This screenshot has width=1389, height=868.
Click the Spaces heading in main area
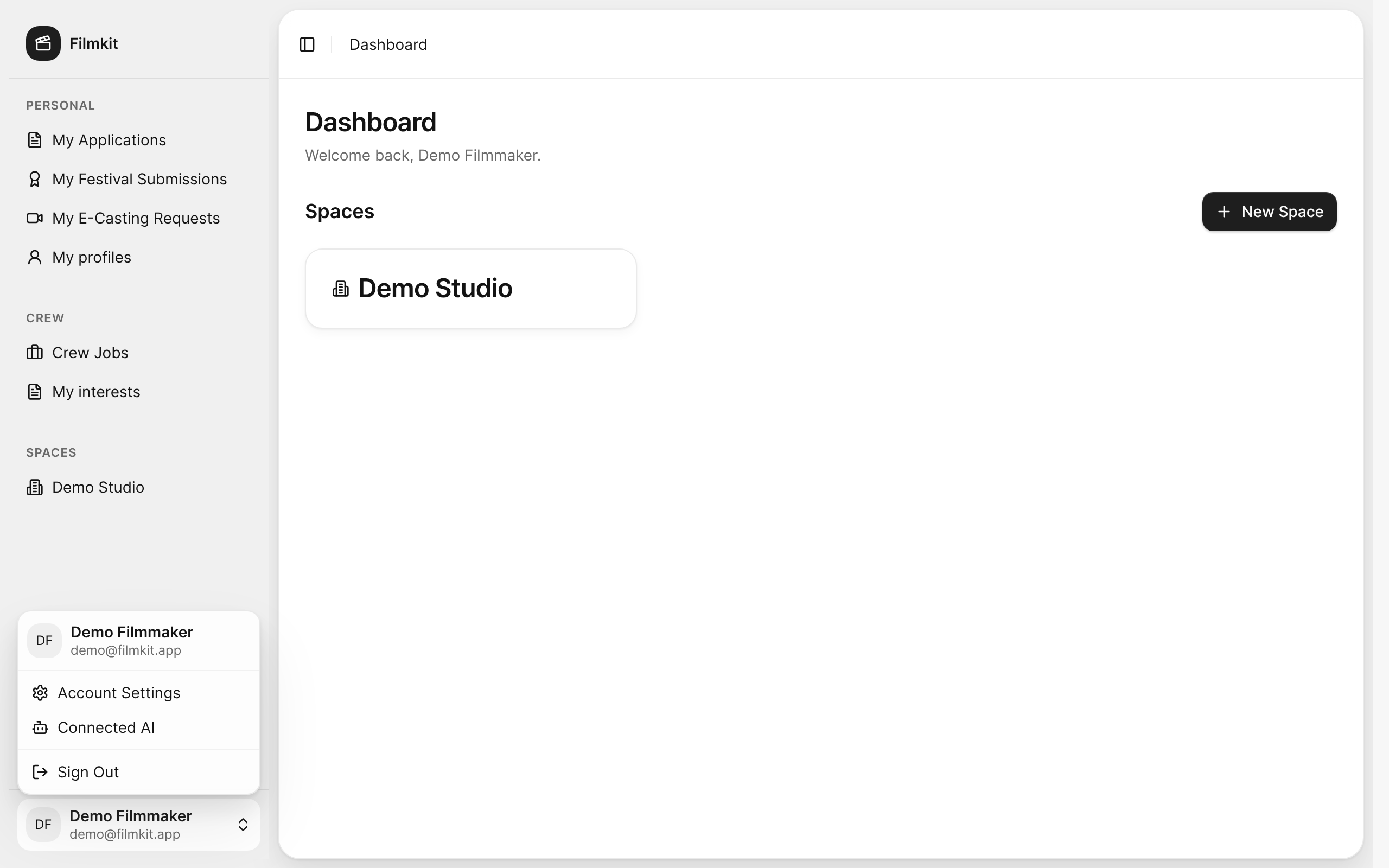339,211
